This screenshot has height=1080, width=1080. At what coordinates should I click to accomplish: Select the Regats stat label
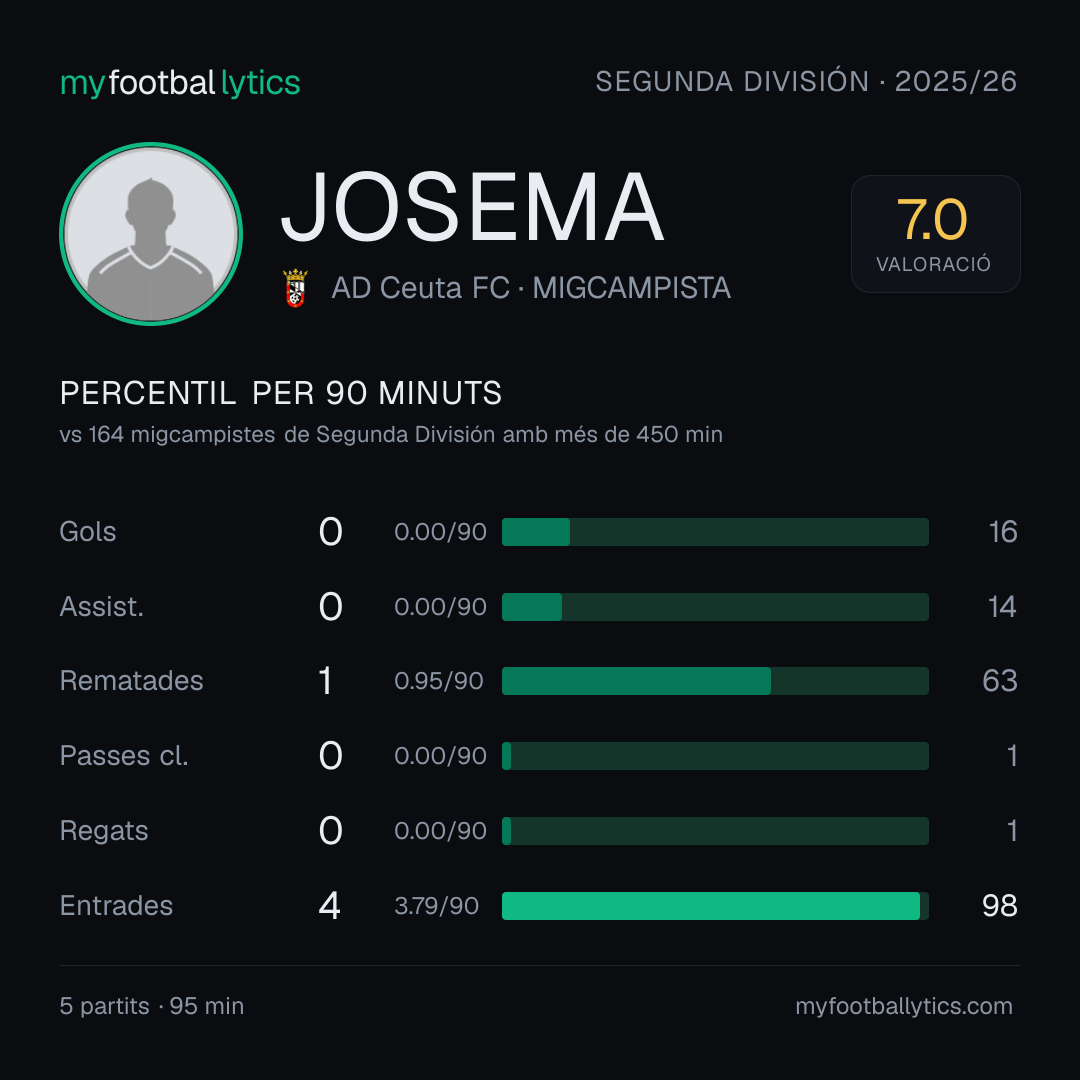point(104,831)
